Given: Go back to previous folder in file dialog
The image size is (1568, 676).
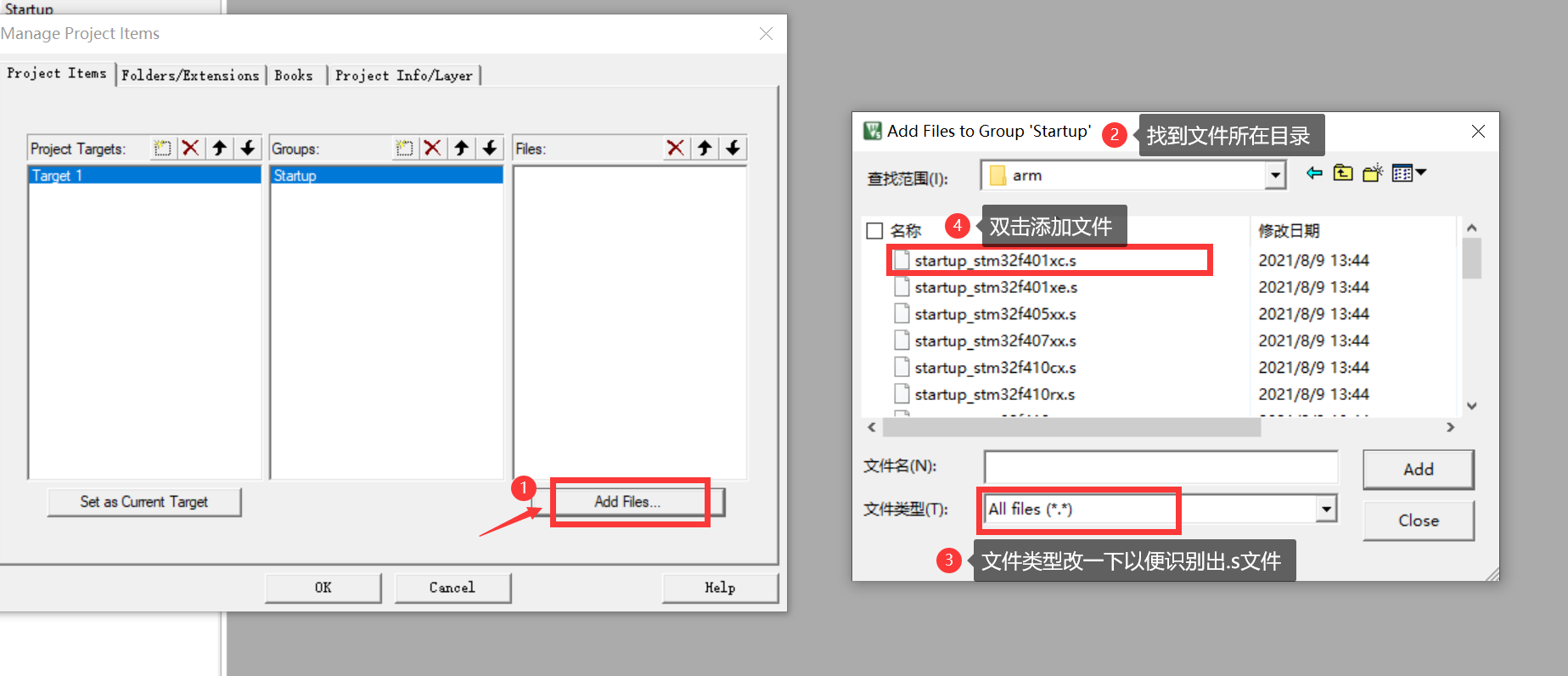Looking at the screenshot, I should [1314, 173].
